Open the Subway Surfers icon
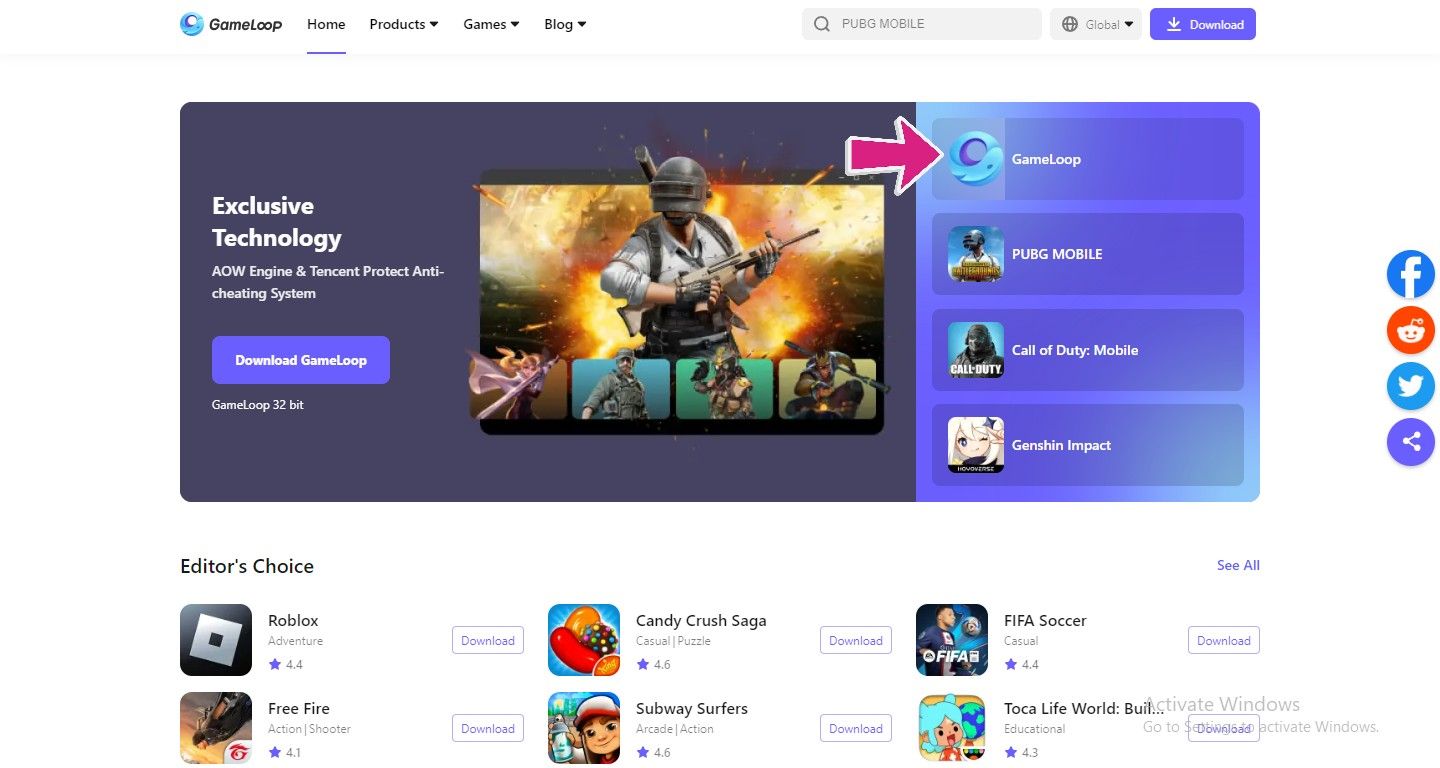The height and width of the screenshot is (768, 1440). click(584, 728)
